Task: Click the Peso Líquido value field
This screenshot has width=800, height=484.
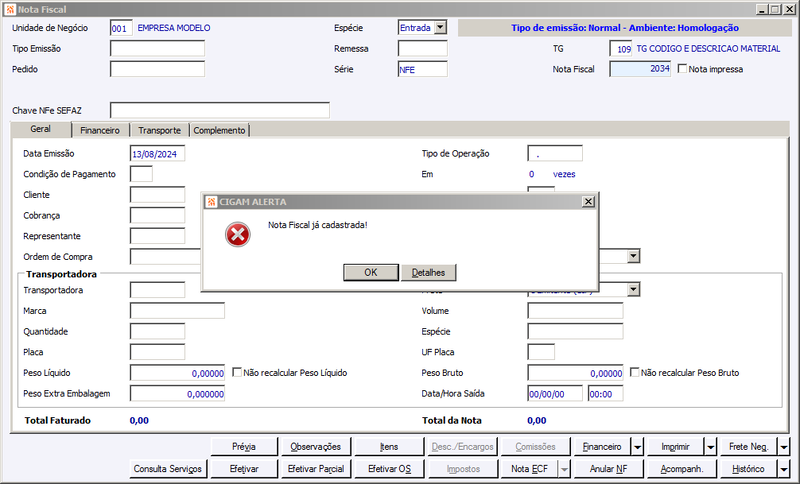Action: (x=178, y=373)
